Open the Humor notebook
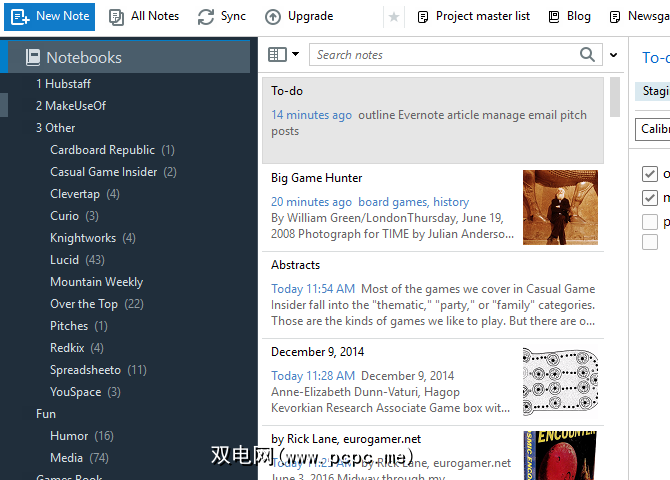Viewport: 670px width, 480px height. pos(82,436)
